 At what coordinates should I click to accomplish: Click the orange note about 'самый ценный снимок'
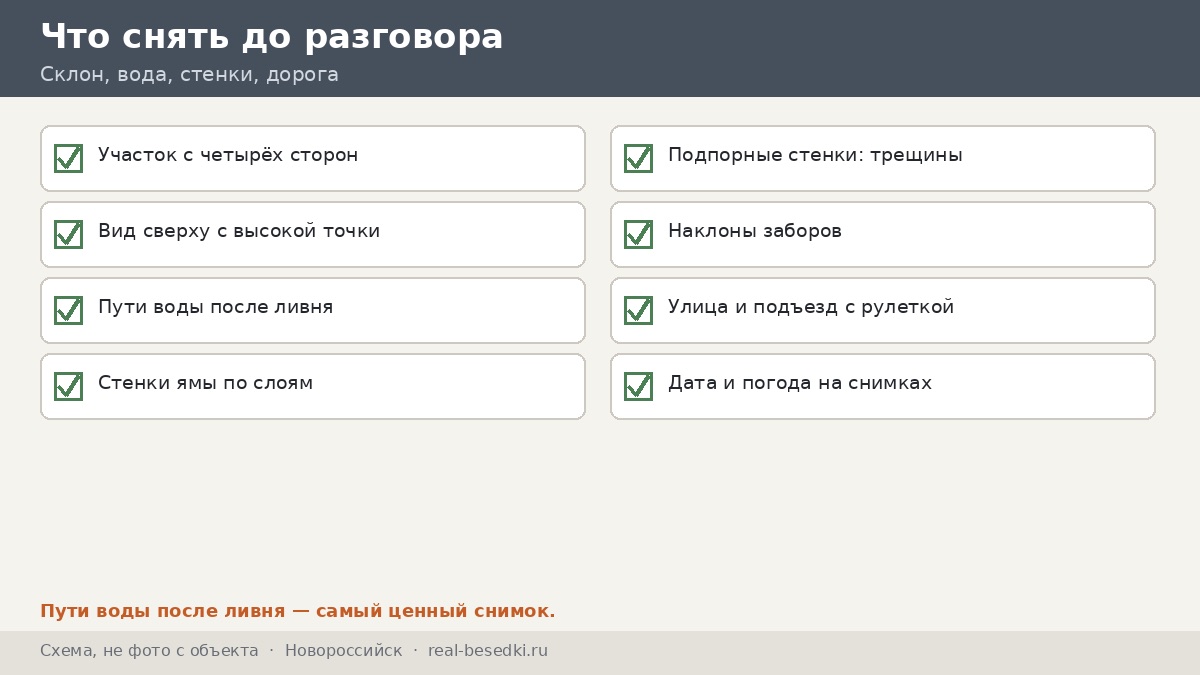tap(298, 611)
